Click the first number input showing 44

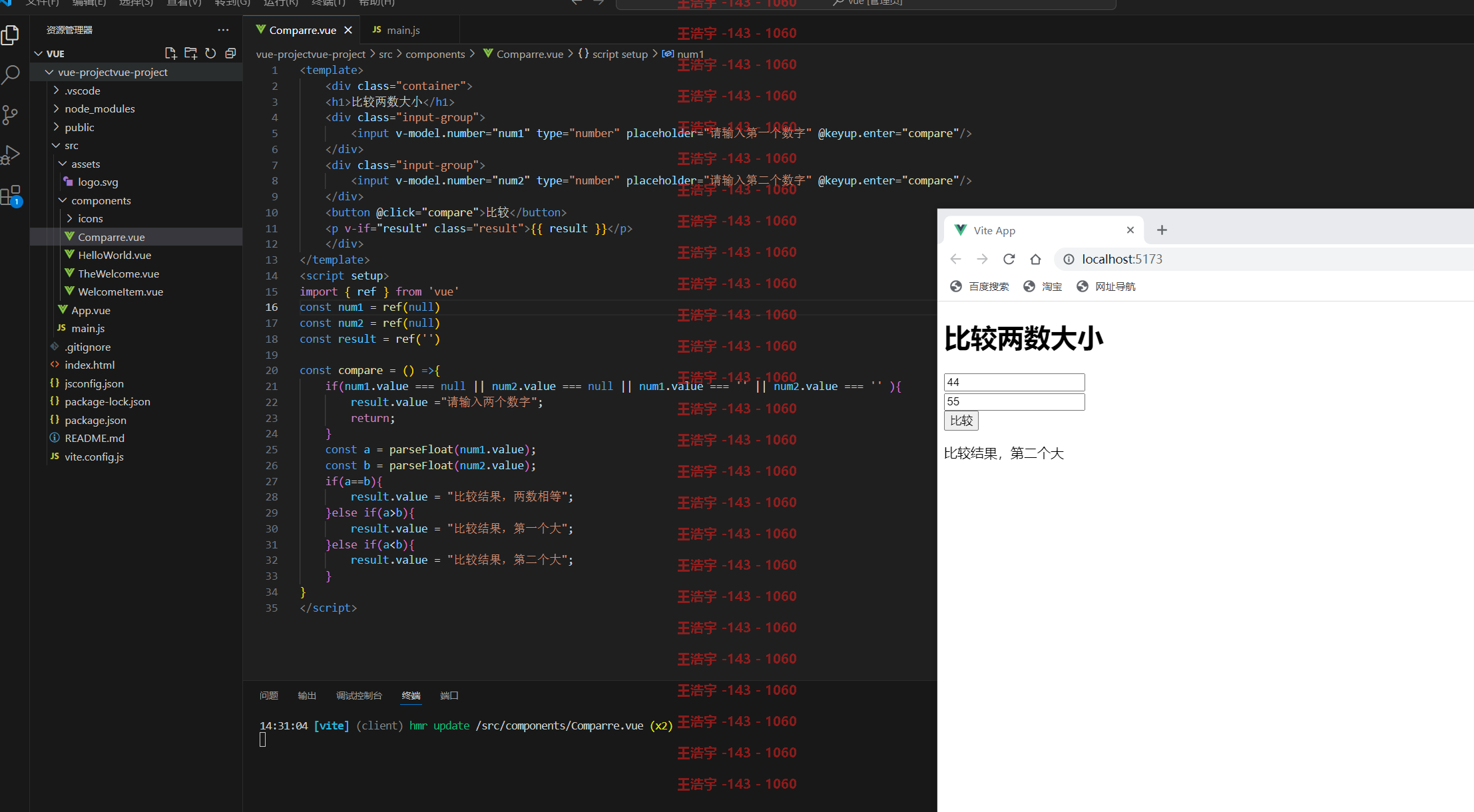click(x=1014, y=382)
